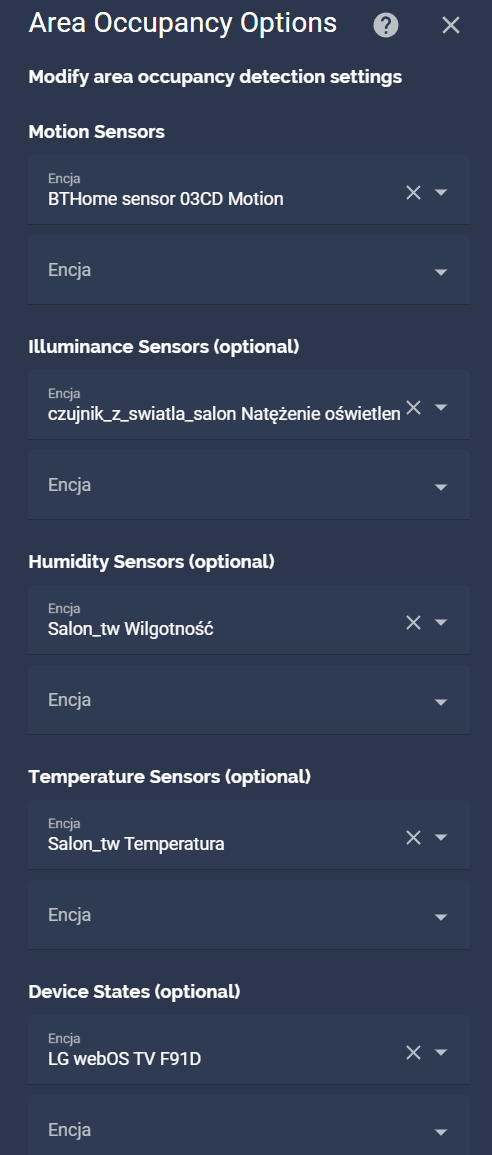The width and height of the screenshot is (492, 1155).
Task: Open the empty Illuminance Sensors entity dropdown
Action: click(249, 485)
